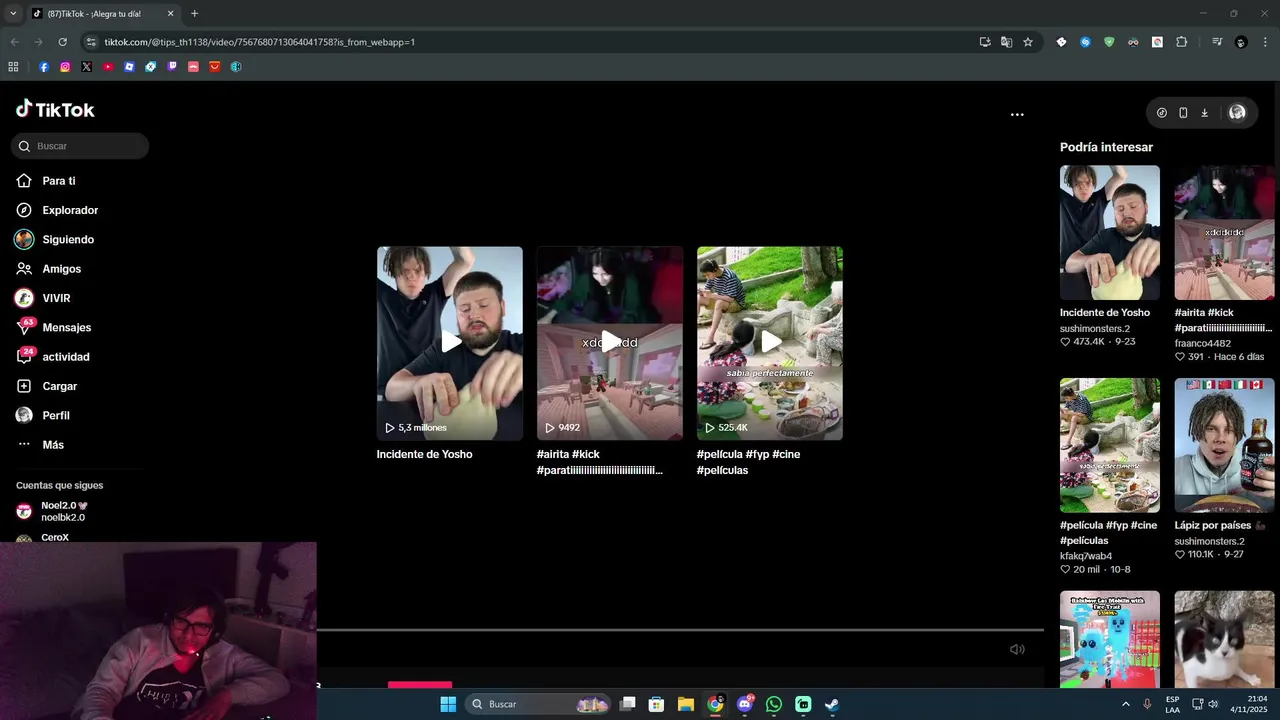The width and height of the screenshot is (1280, 720).
Task: Focus the TikTok Buscar search box
Action: coord(80,146)
